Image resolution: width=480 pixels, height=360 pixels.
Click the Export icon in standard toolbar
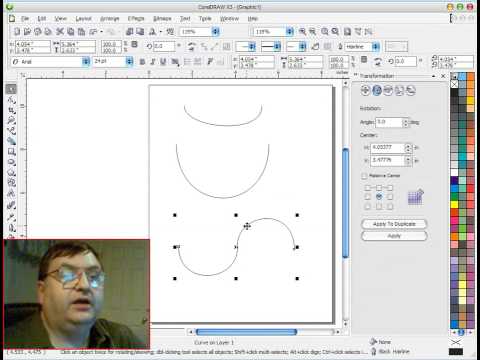point(140,32)
